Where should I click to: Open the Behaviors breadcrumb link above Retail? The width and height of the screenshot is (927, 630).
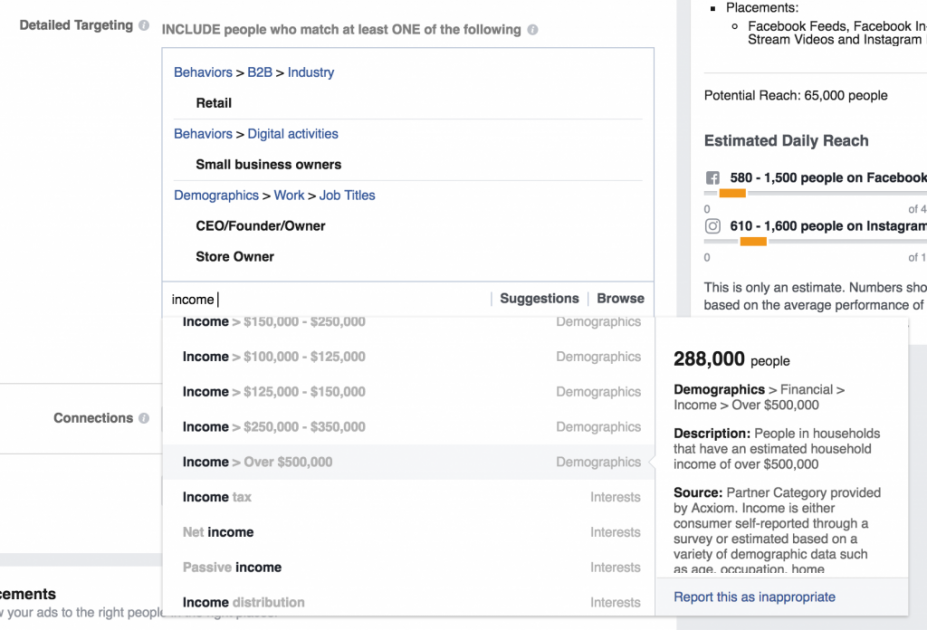point(203,72)
